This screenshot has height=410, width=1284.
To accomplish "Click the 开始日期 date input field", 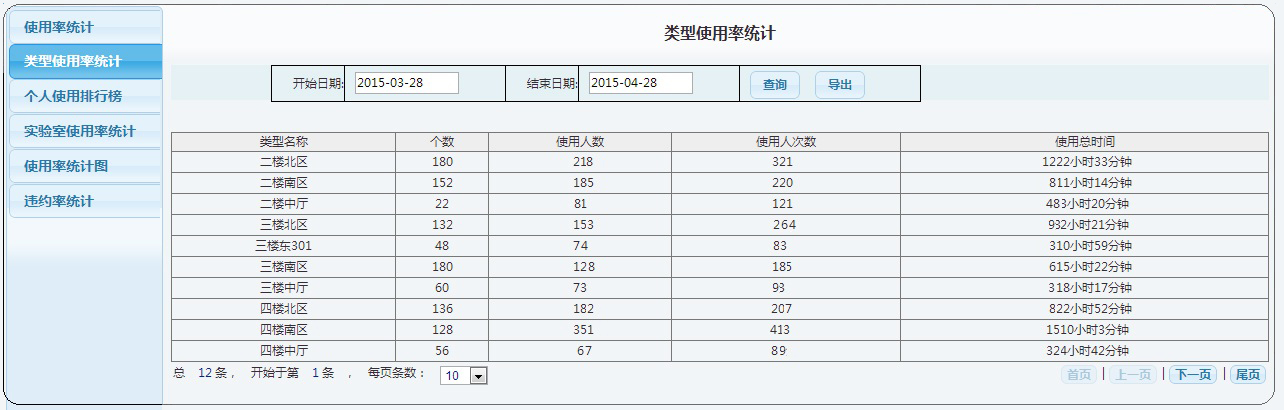I will (406, 83).
